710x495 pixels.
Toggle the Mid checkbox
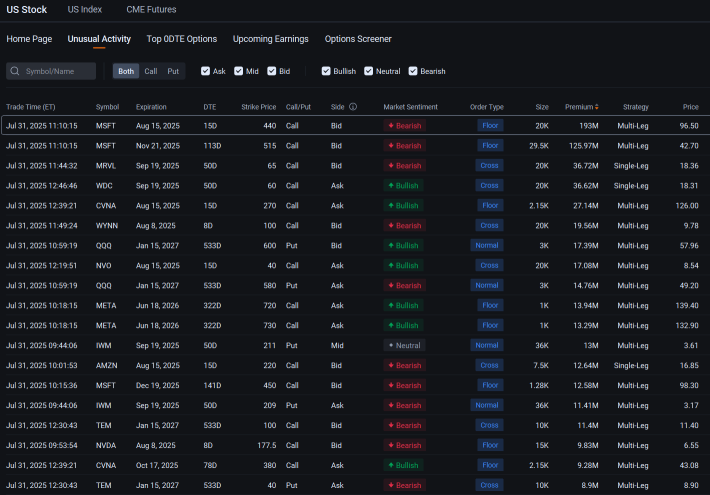click(239, 71)
